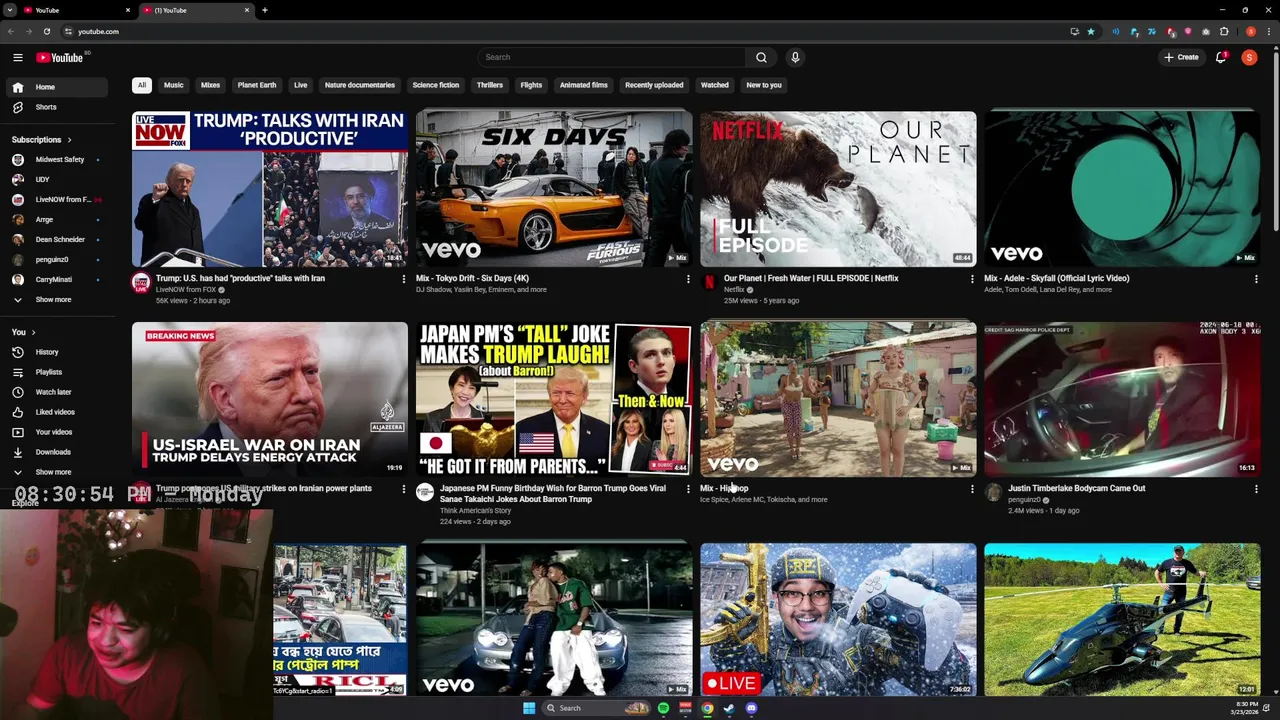Image resolution: width=1280 pixels, height=720 pixels.
Task: Open Playlists in the sidebar
Action: pyautogui.click(x=56, y=372)
